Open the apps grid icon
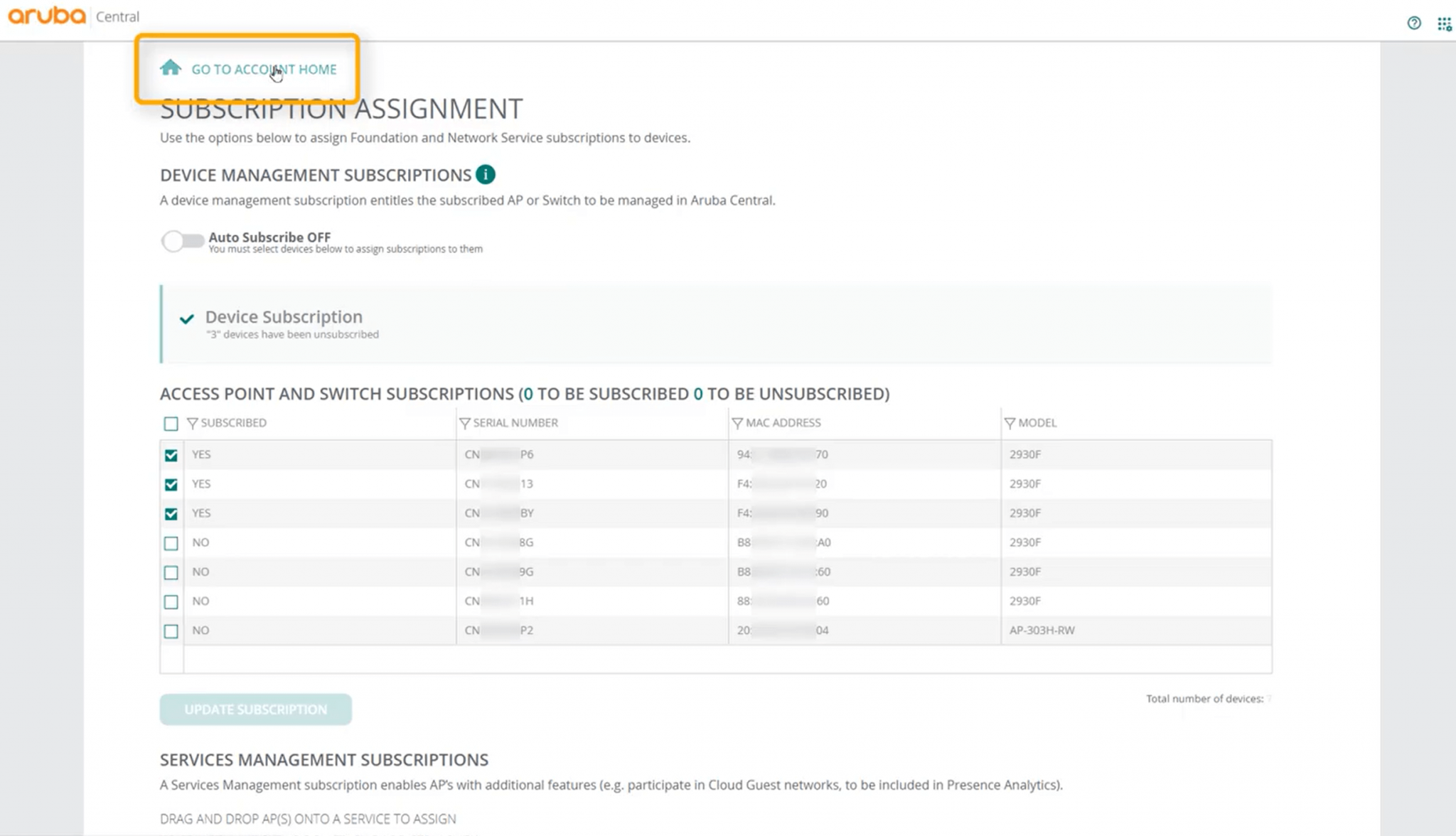 (1444, 24)
